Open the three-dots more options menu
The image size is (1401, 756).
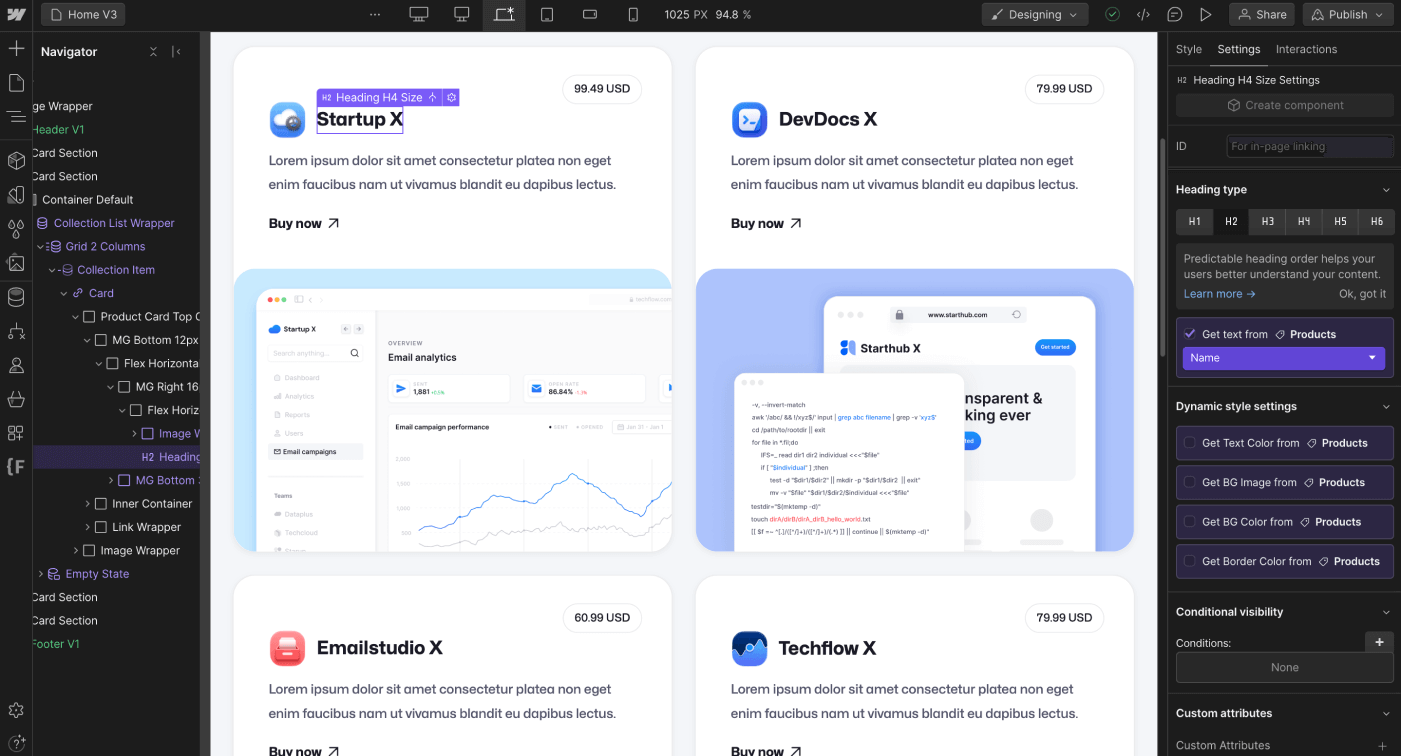point(375,15)
